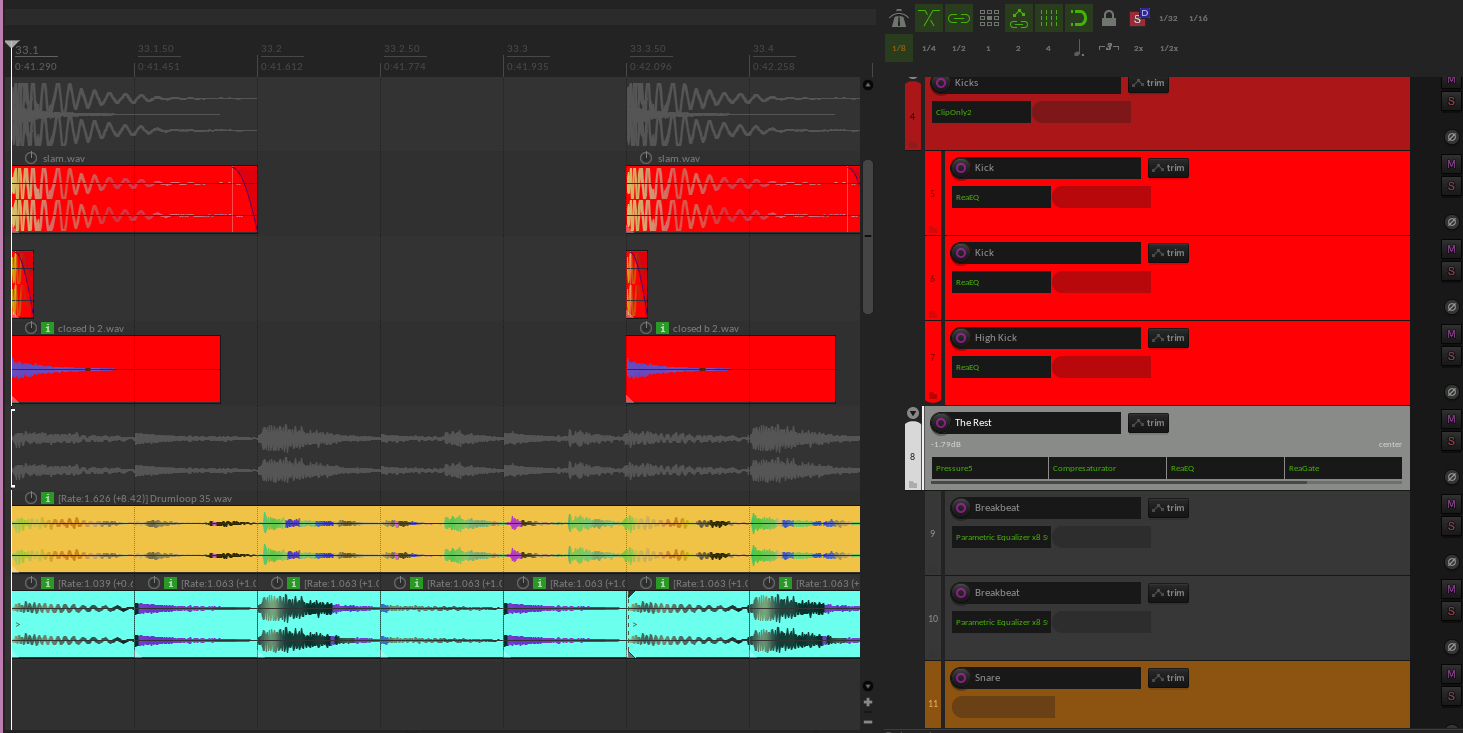
Task: Click volume fader on Kicks track
Action: click(1081, 112)
